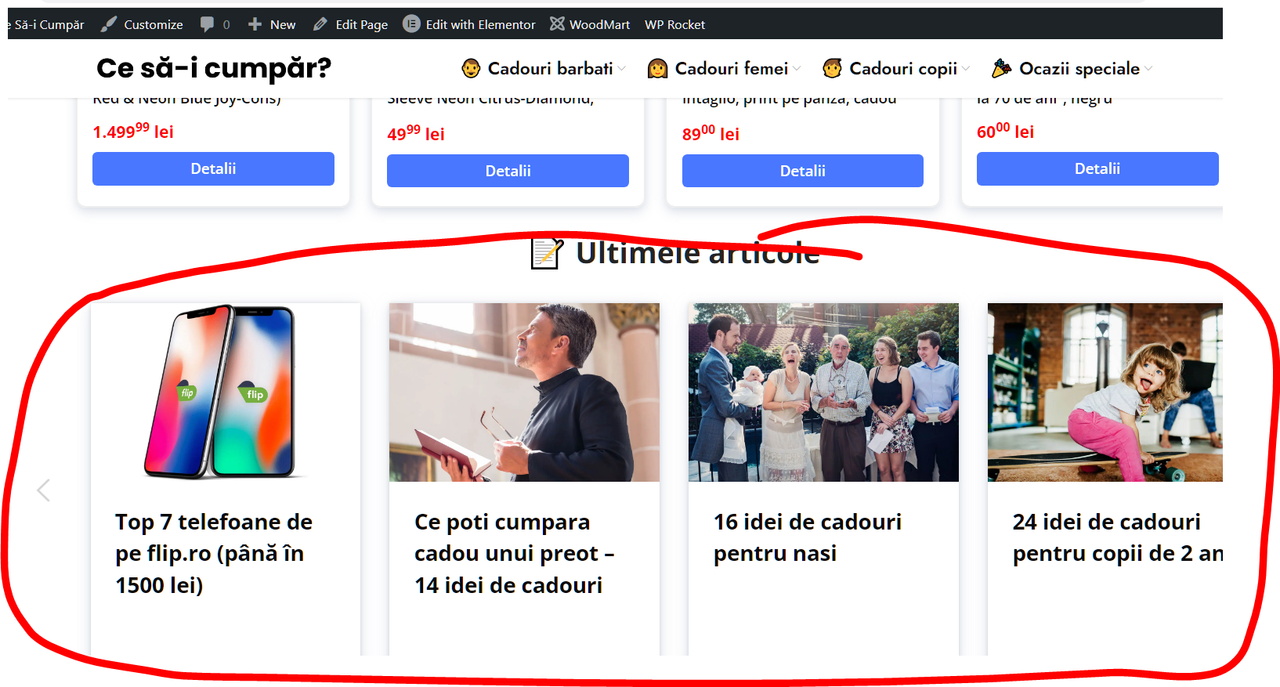Open the WP Rocket admin menu
This screenshot has height=687, width=1280.
[x=674, y=24]
